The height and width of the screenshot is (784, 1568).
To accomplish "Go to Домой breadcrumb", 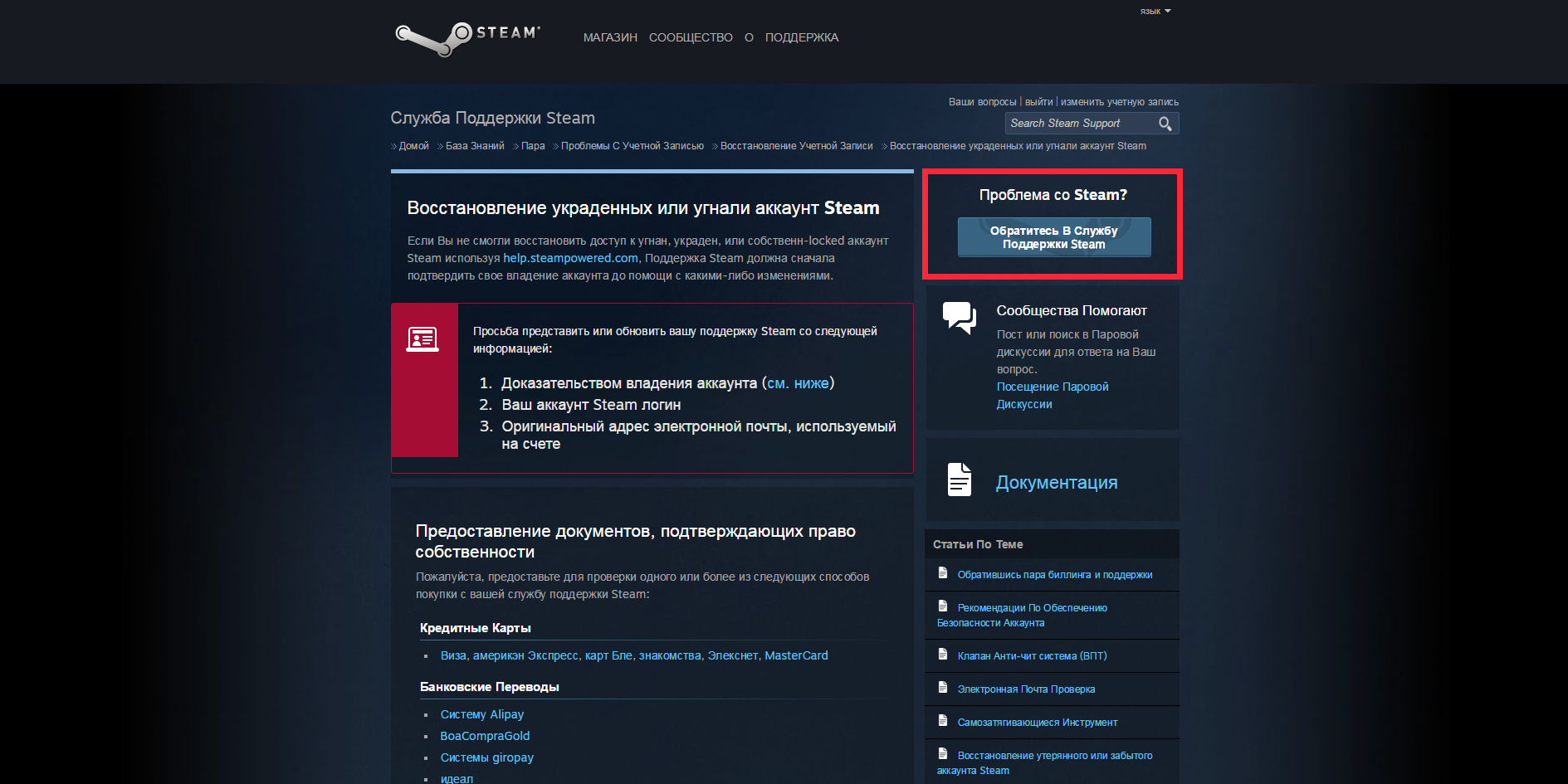I will pyautogui.click(x=414, y=146).
